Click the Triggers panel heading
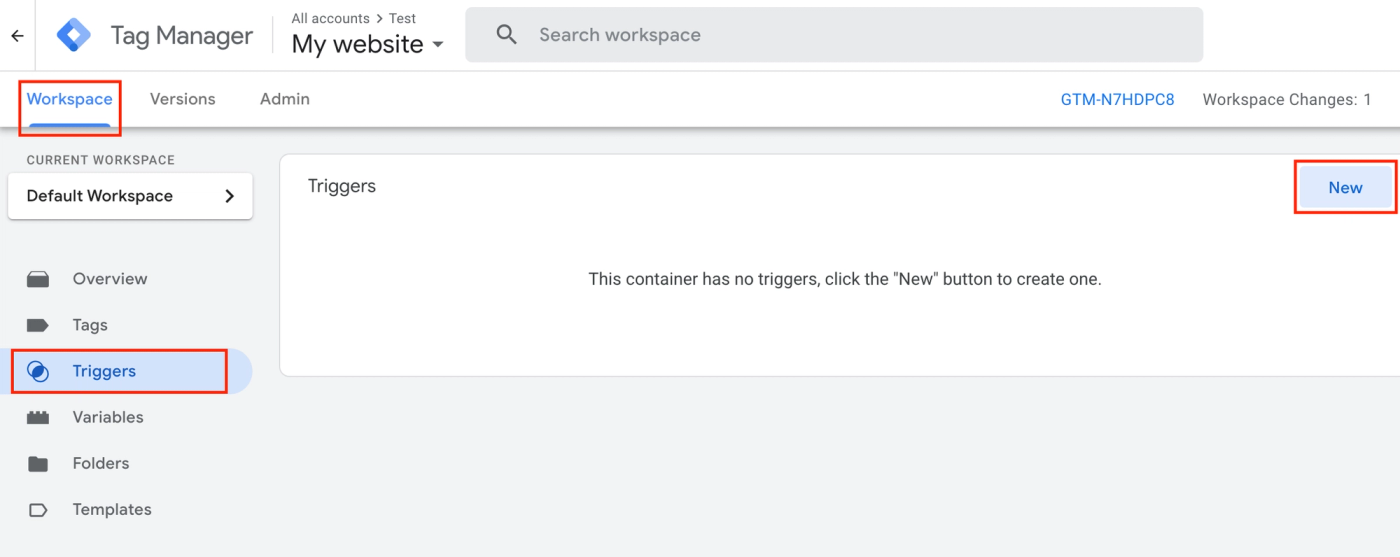Screen dimensions: 1400x557 [342, 186]
